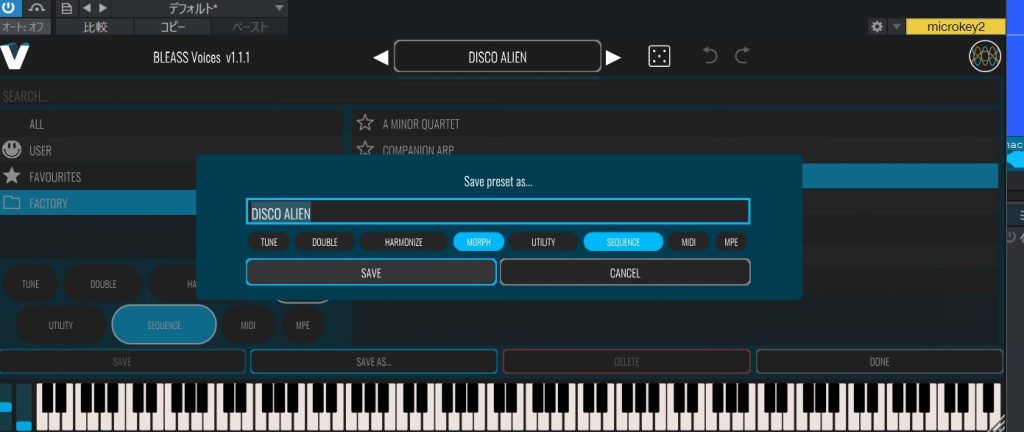
Task: Open the DISCO ALIEN preset selector
Action: point(497,57)
